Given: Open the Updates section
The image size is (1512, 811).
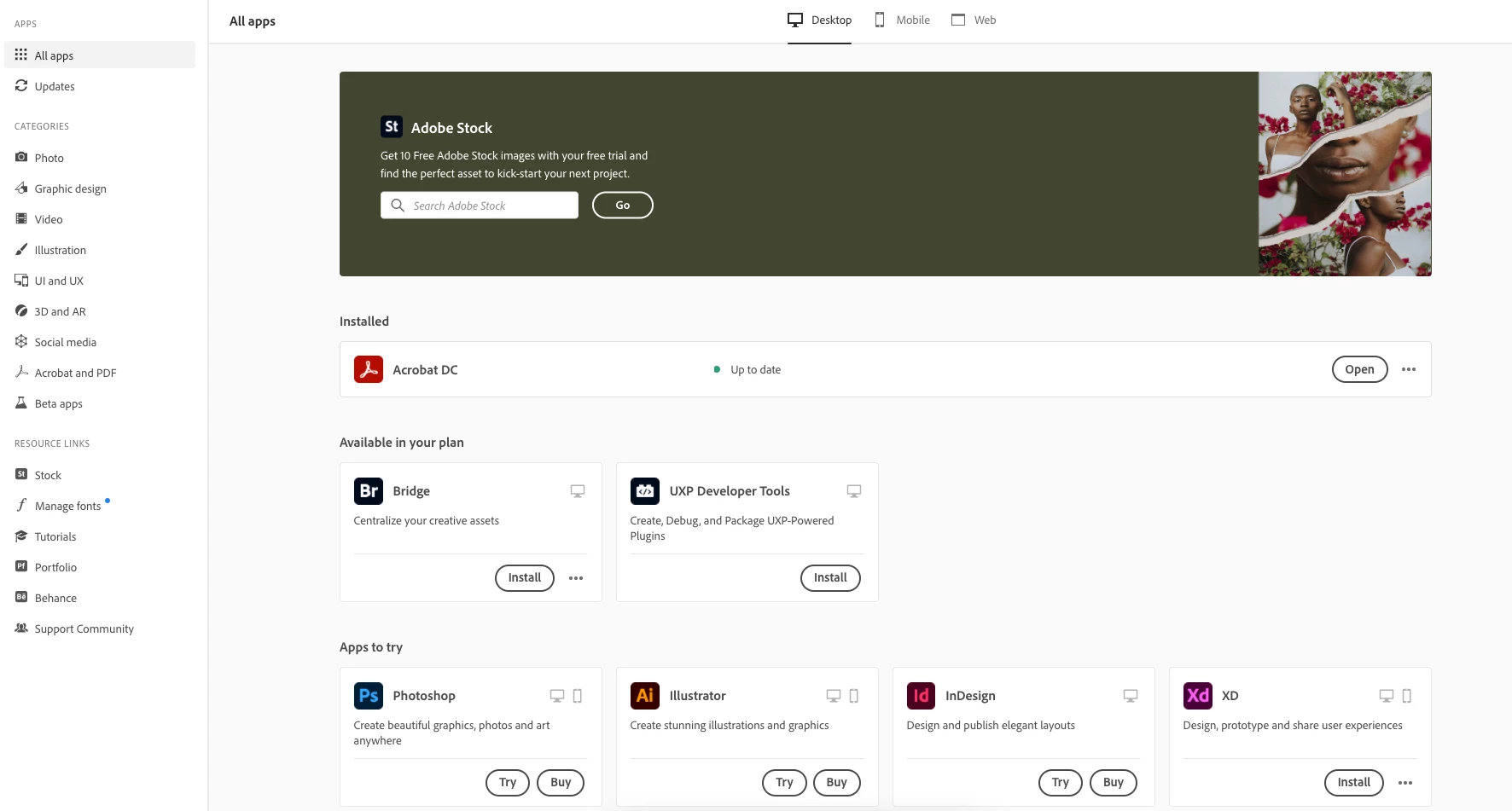Looking at the screenshot, I should (x=100, y=85).
